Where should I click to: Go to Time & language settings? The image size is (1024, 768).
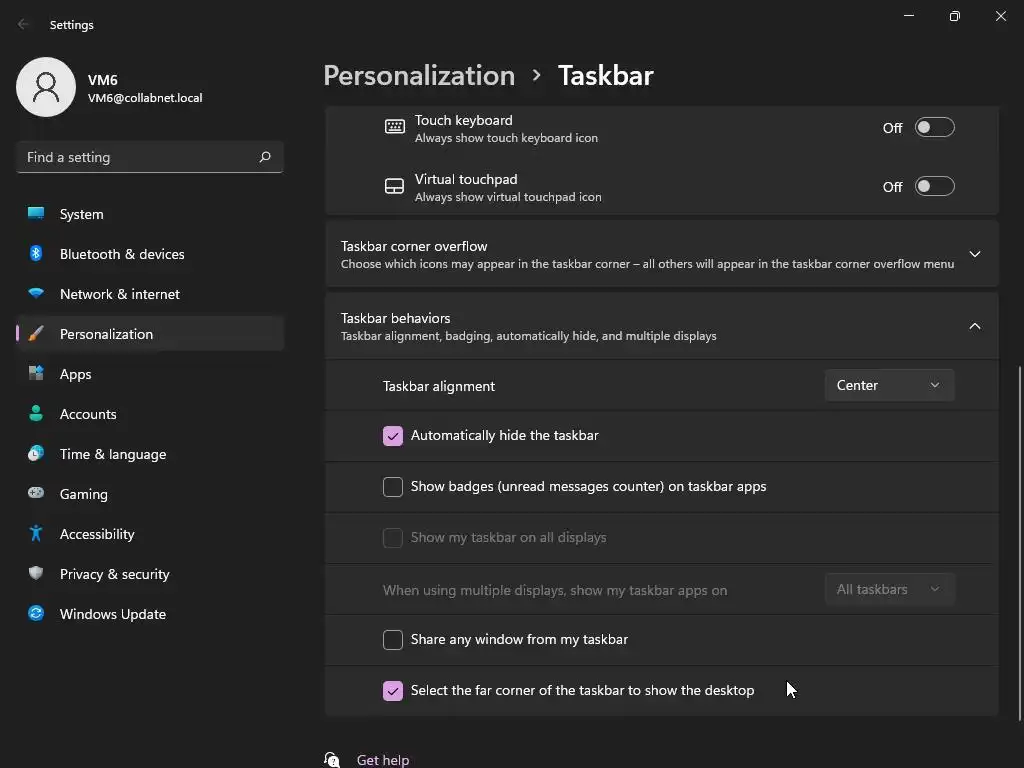(x=113, y=454)
